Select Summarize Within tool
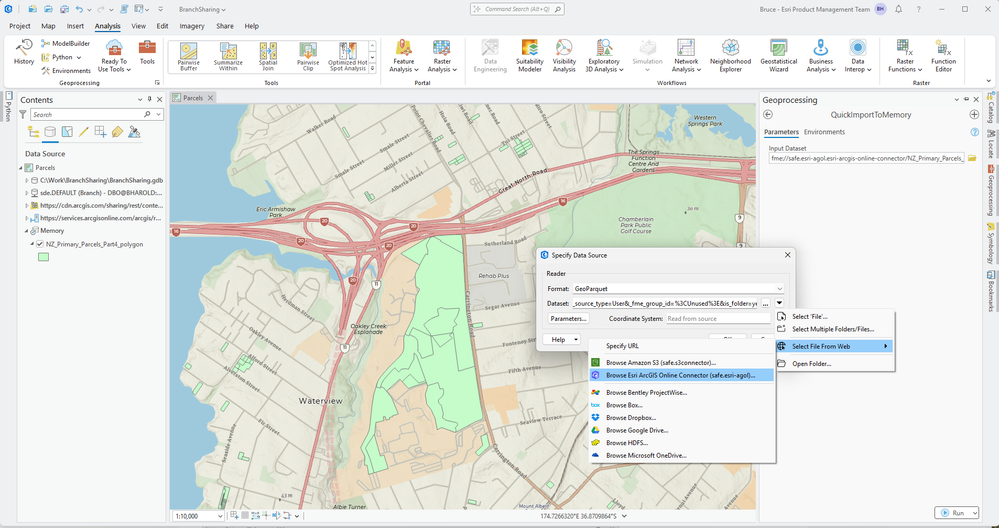Viewport: 999px width, 528px height. (227, 57)
